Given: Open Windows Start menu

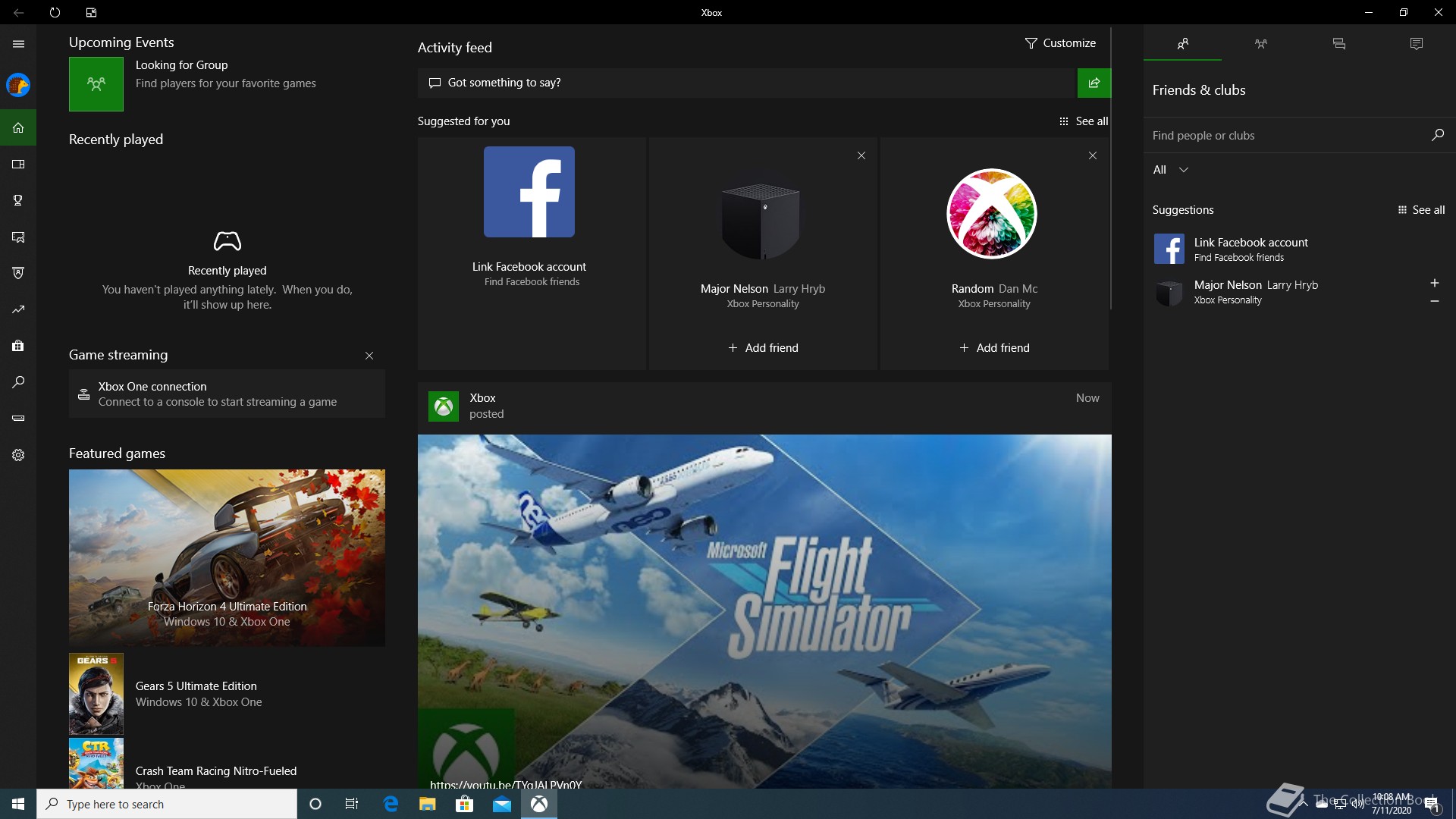Looking at the screenshot, I should (18, 804).
